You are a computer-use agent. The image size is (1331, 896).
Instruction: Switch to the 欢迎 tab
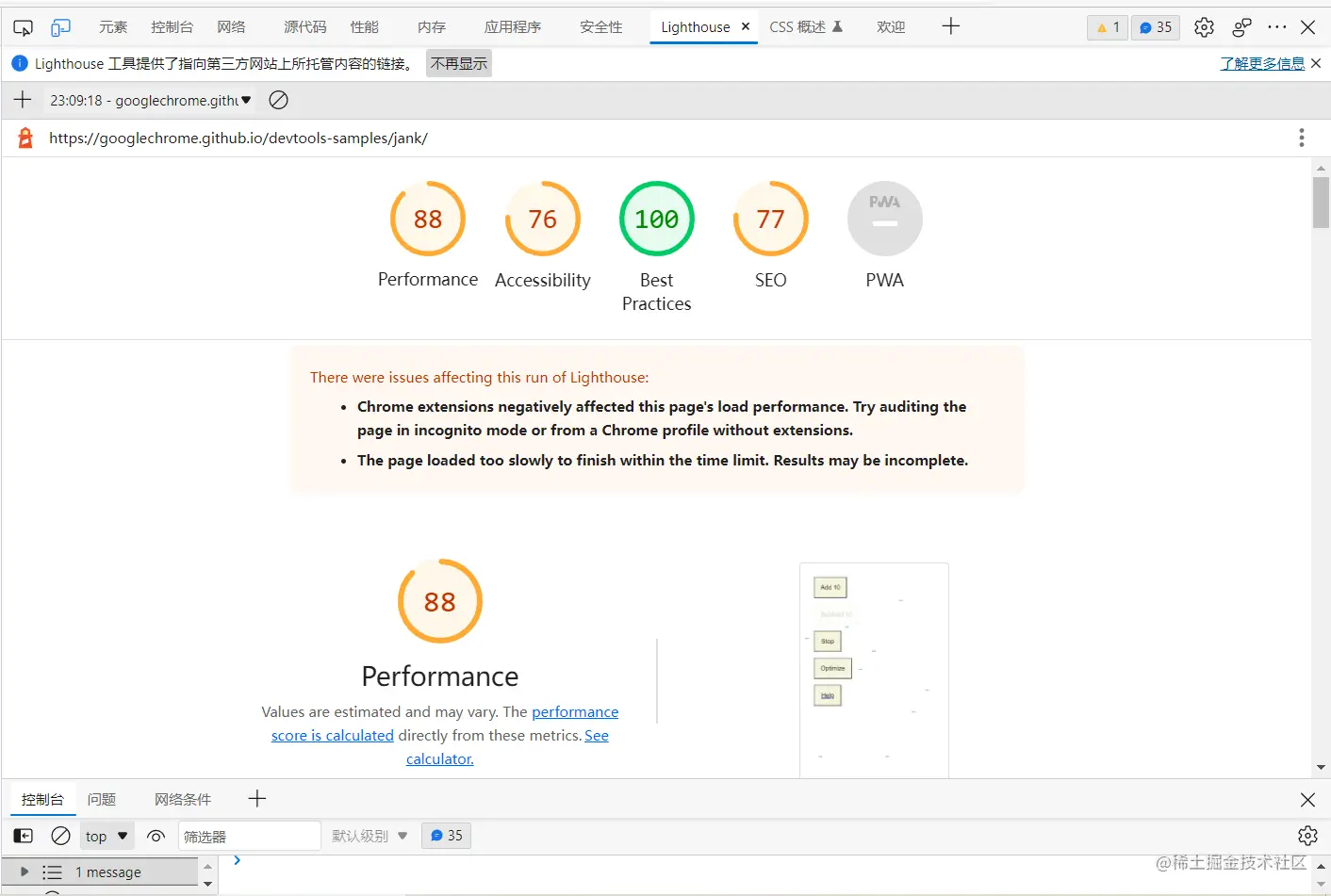(891, 27)
